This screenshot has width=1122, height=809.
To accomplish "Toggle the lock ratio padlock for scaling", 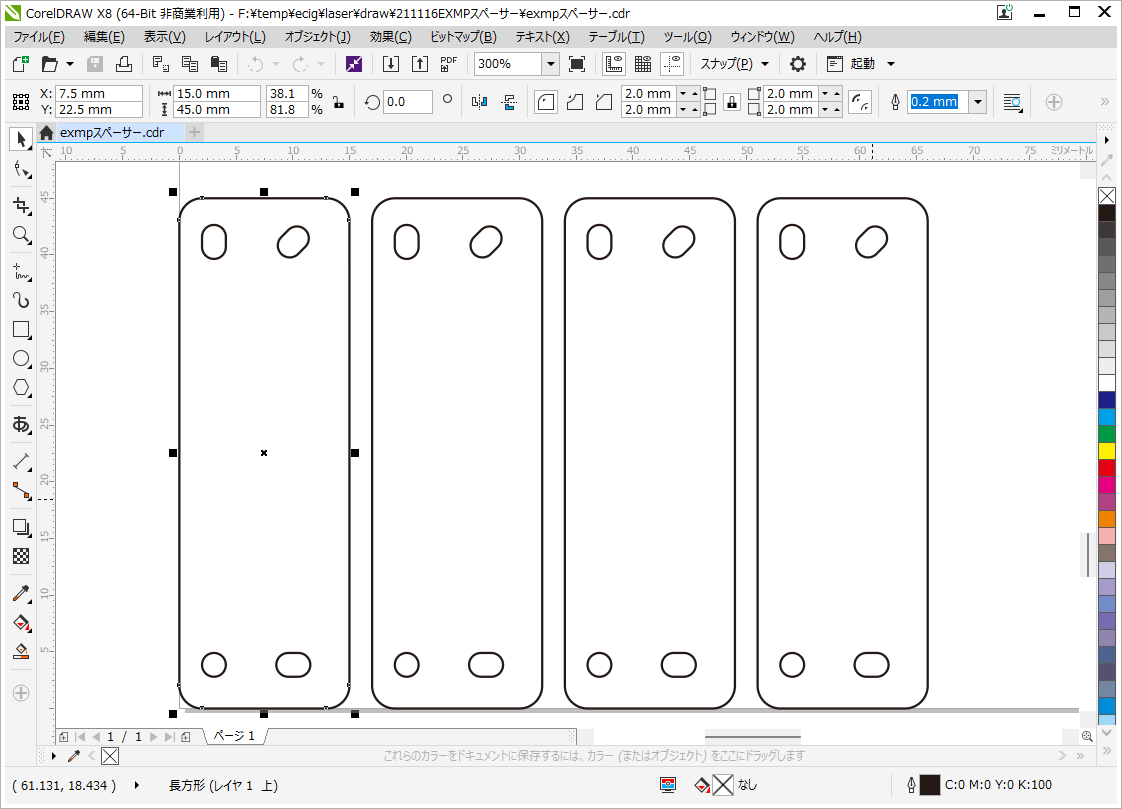I will tap(338, 102).
